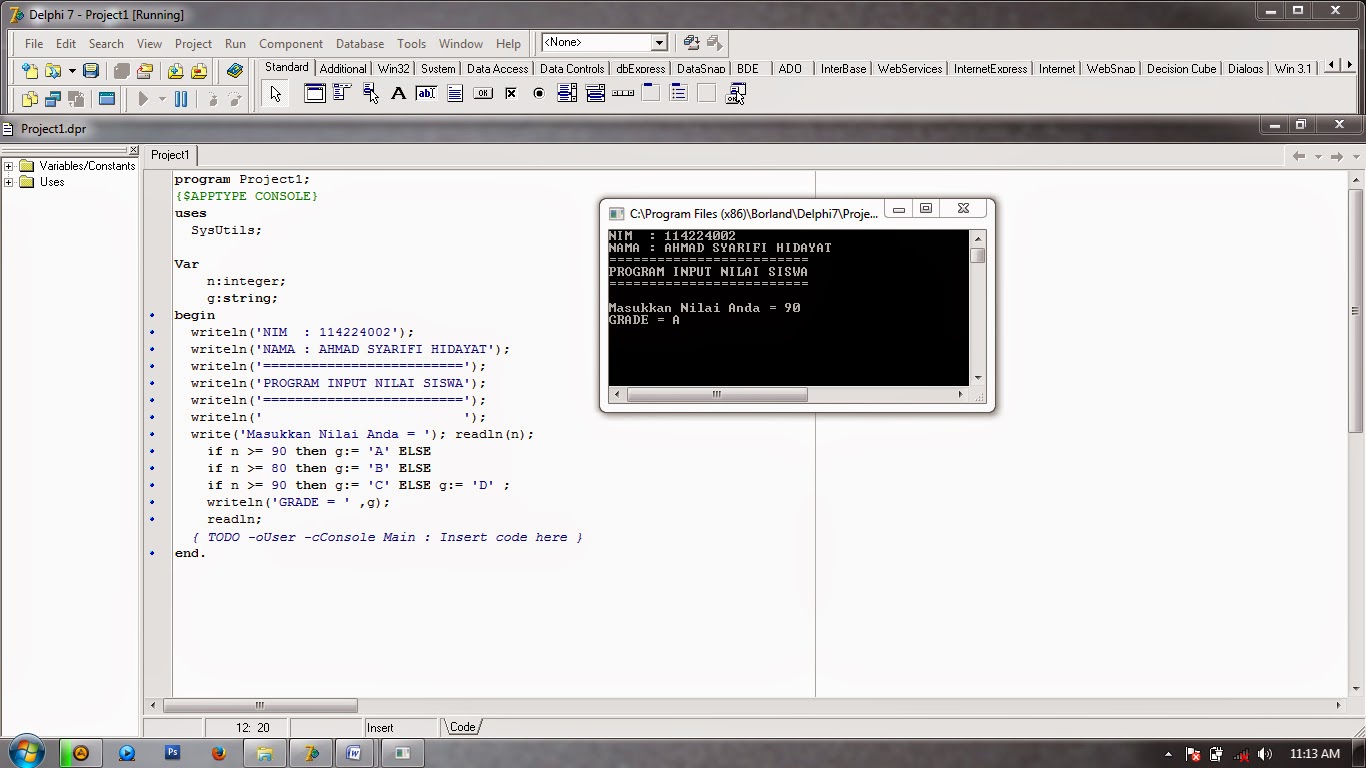Open the desktop layout <None> dropdown
1366x768 pixels.
pos(659,42)
